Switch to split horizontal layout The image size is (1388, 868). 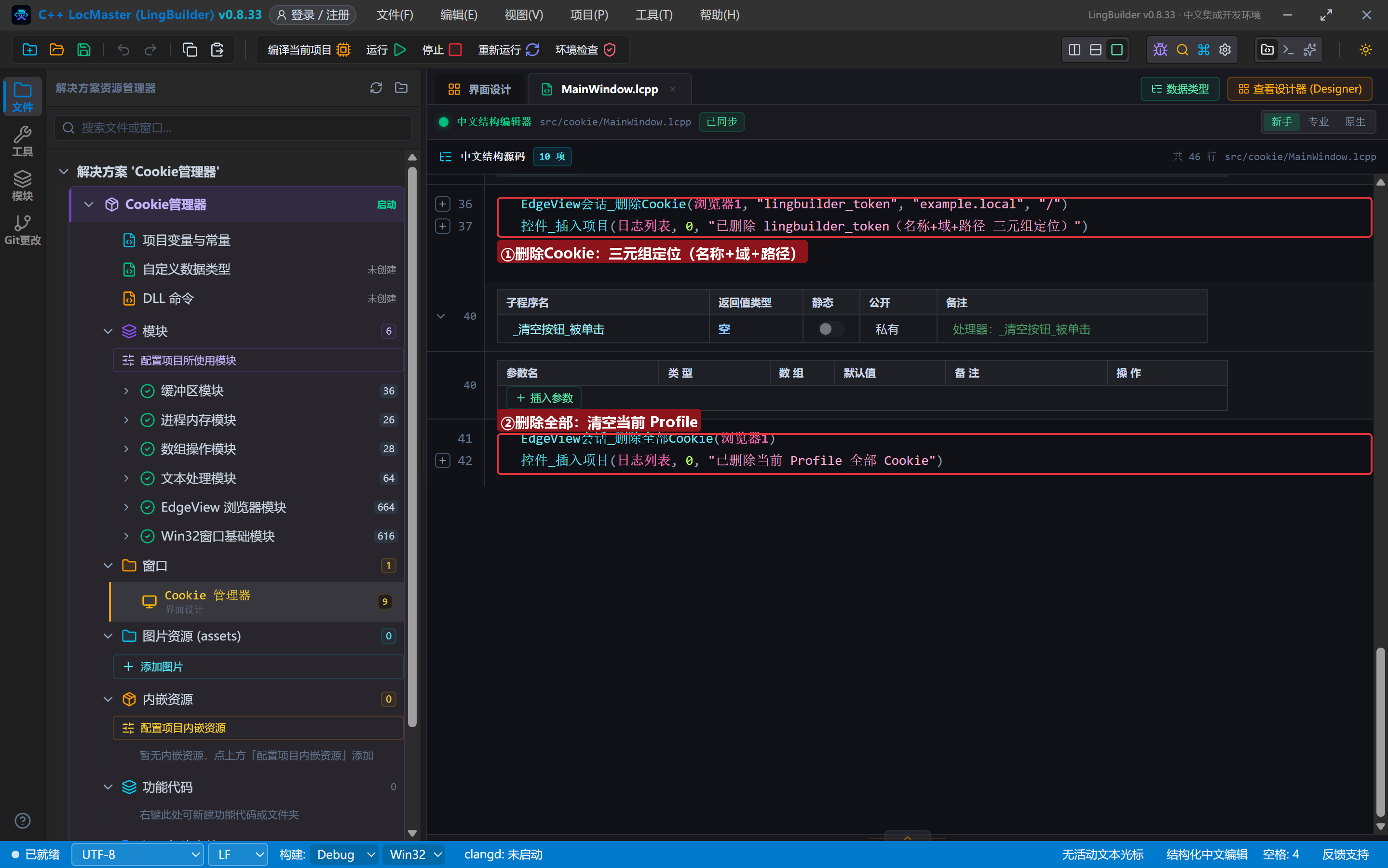click(1096, 50)
